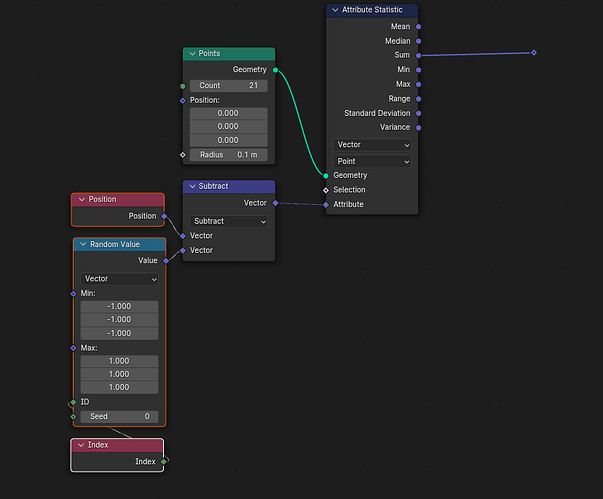
Task: Click the Radius input socket
Action: [183, 155]
